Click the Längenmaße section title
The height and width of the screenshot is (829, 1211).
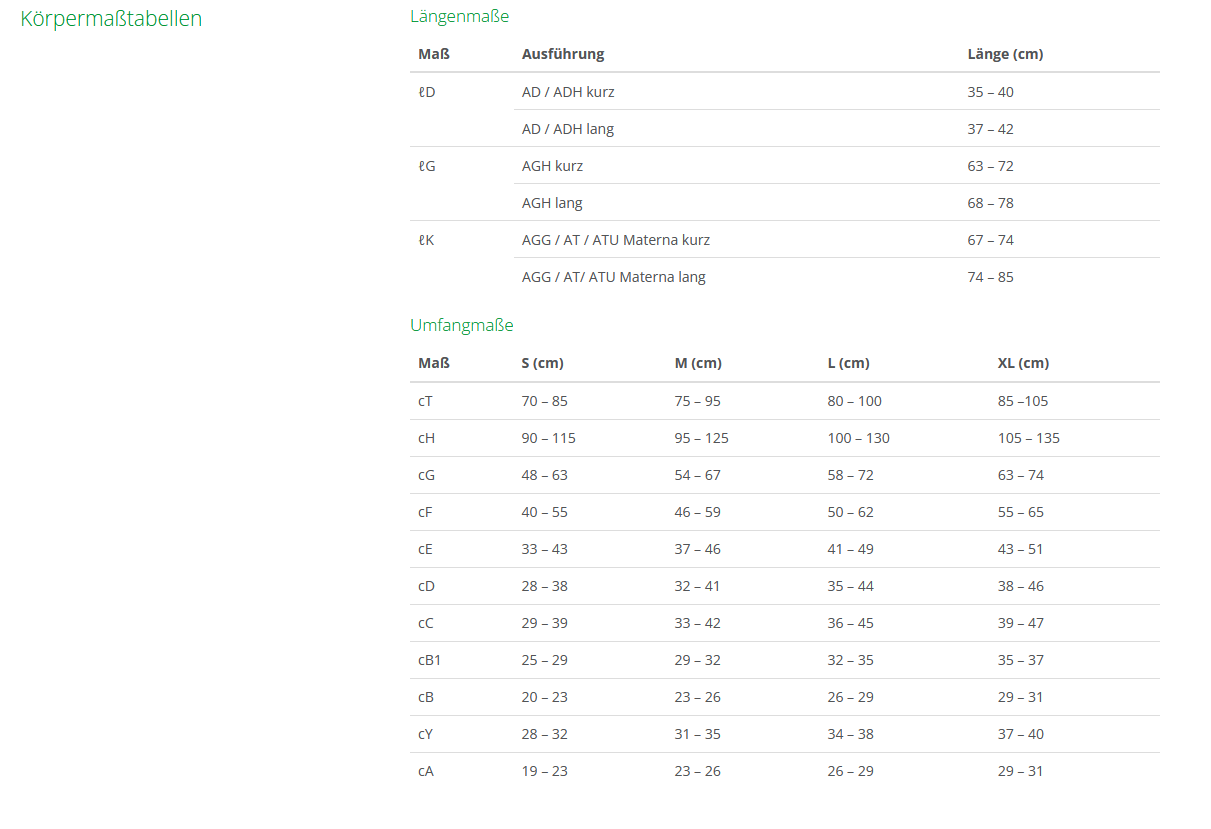[x=459, y=16]
